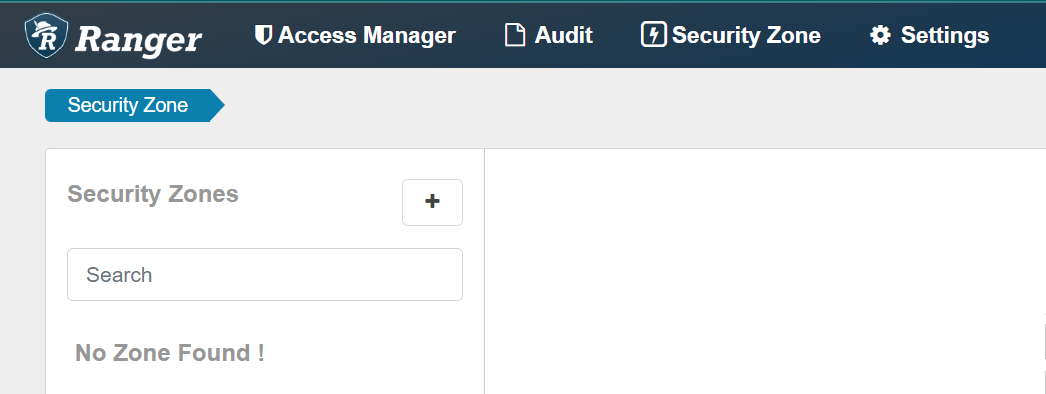Click the breadcrumb's pointed arrow tip
The image size is (1046, 394).
point(217,105)
